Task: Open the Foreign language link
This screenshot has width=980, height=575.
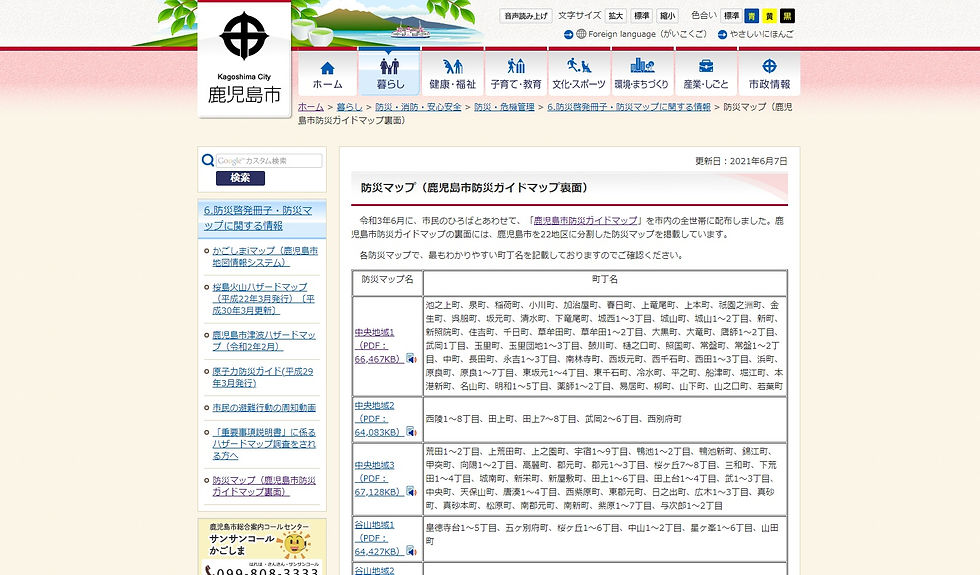Action: [648, 34]
